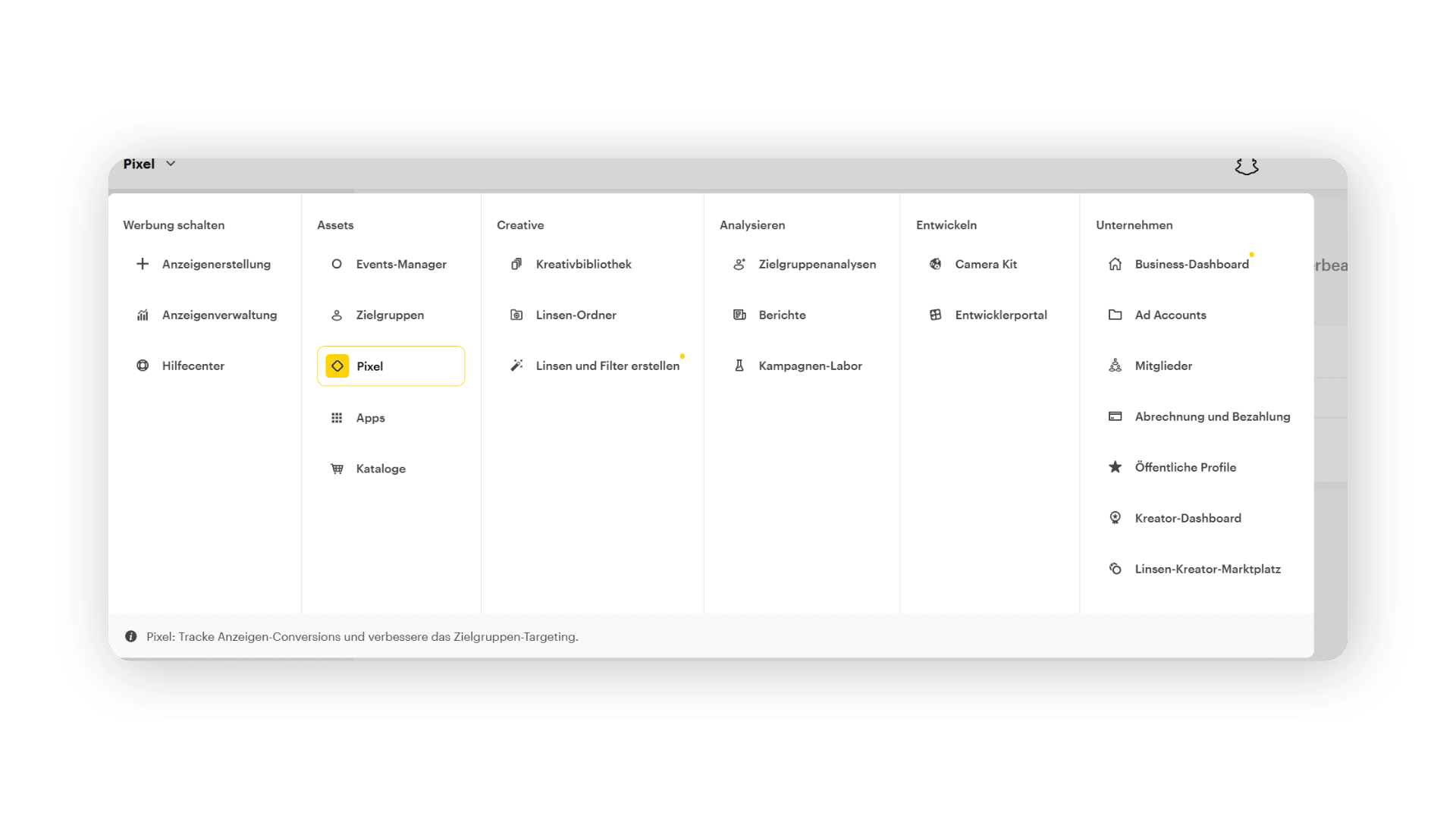Viewport: 1456px width, 819px height.
Task: Click the yellow Pixel icon
Action: pos(337,366)
